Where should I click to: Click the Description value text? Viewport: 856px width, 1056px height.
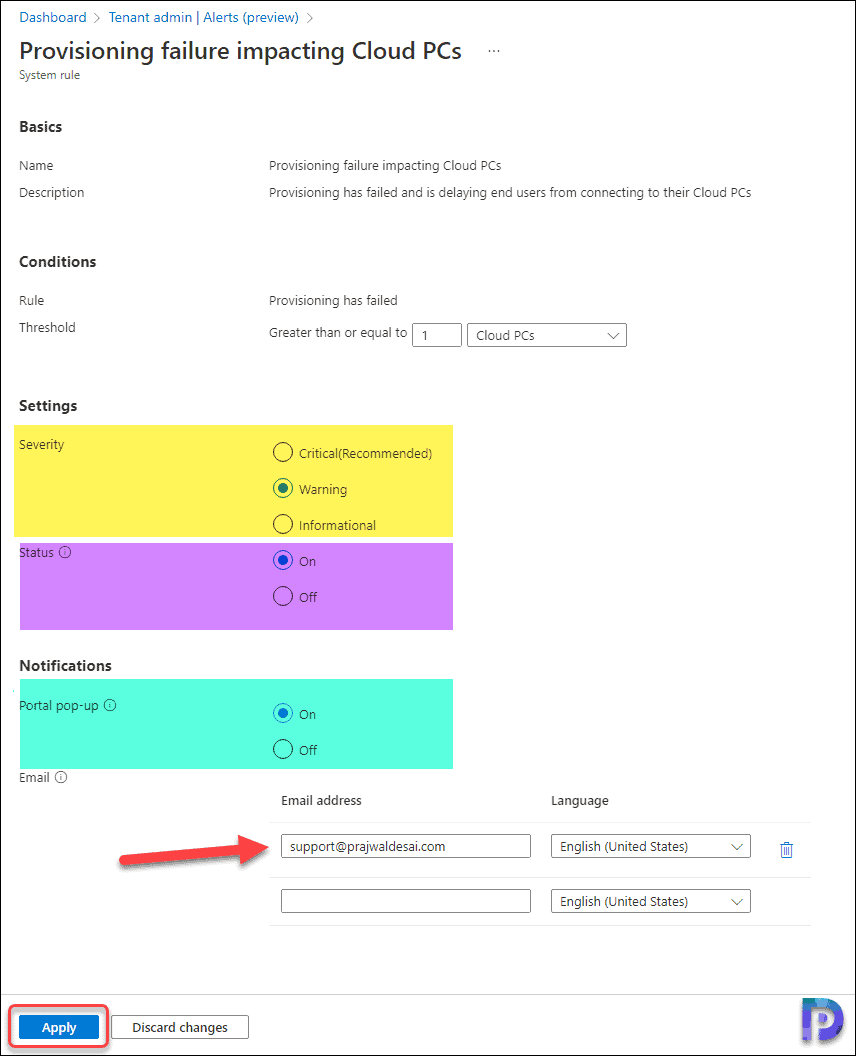[510, 193]
